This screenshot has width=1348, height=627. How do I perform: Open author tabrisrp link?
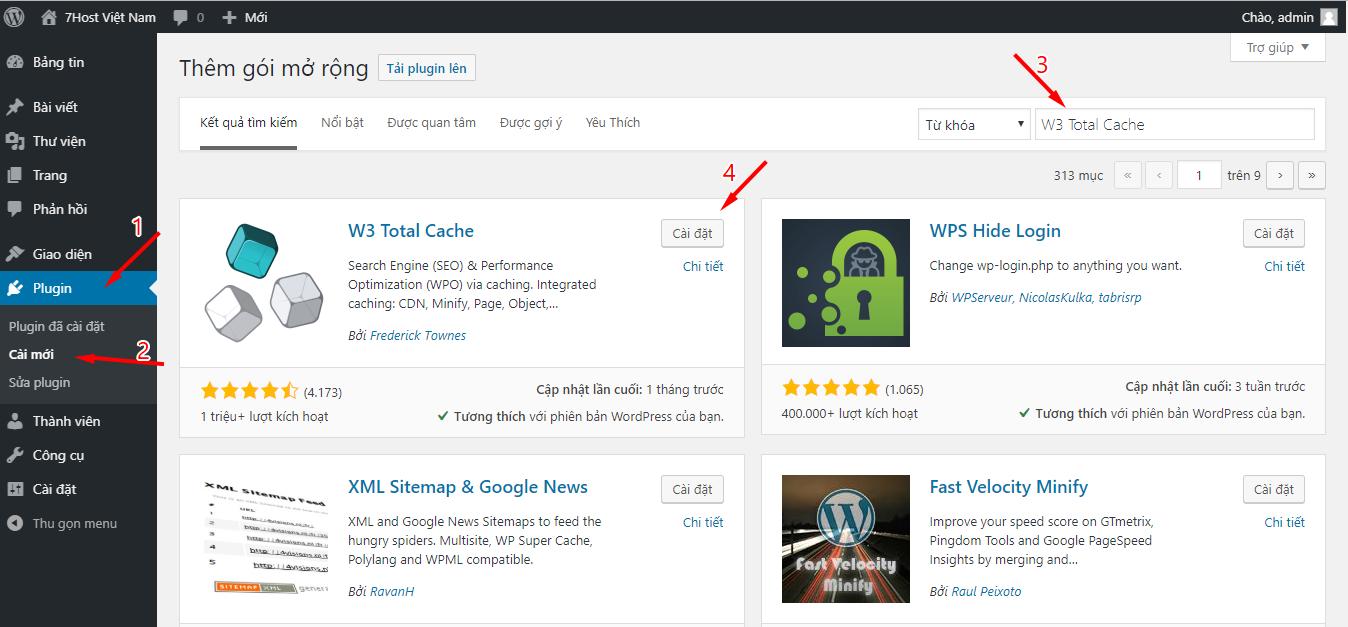click(1119, 298)
